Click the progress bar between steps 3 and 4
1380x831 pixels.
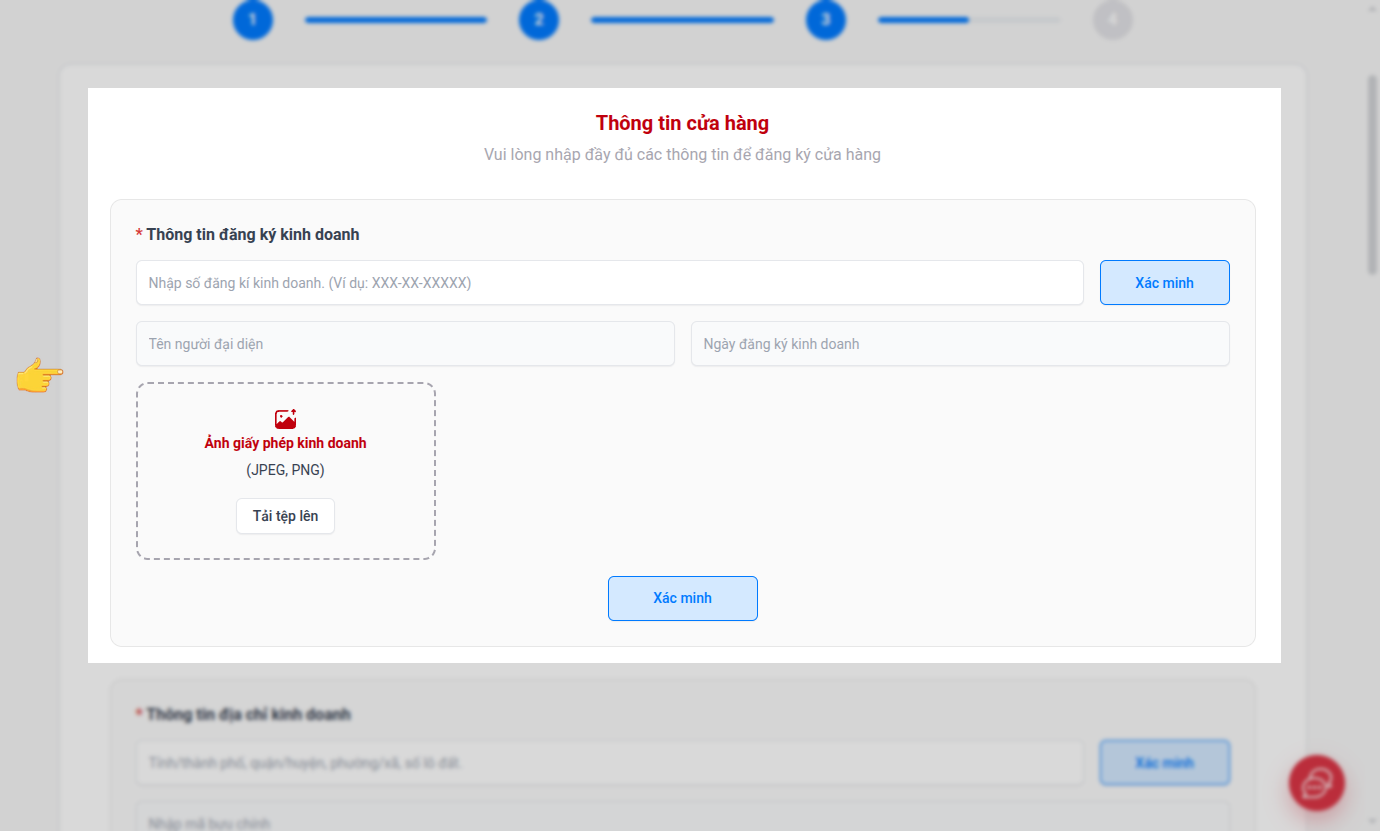click(968, 20)
